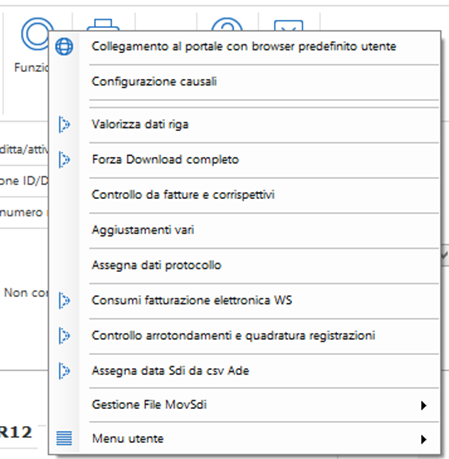Select Configurazione causali menu entry

[x=154, y=81]
